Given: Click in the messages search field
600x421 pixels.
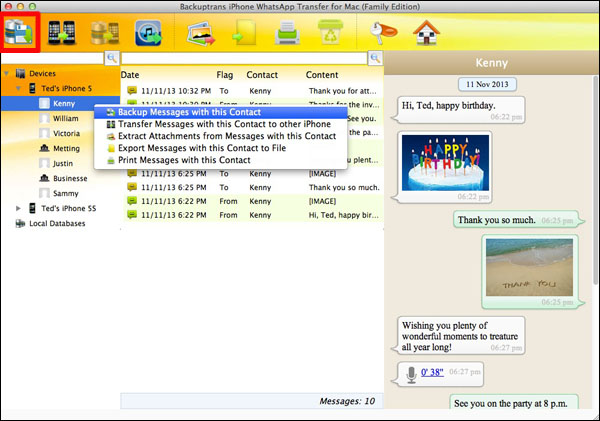Looking at the screenshot, I should click(244, 58).
